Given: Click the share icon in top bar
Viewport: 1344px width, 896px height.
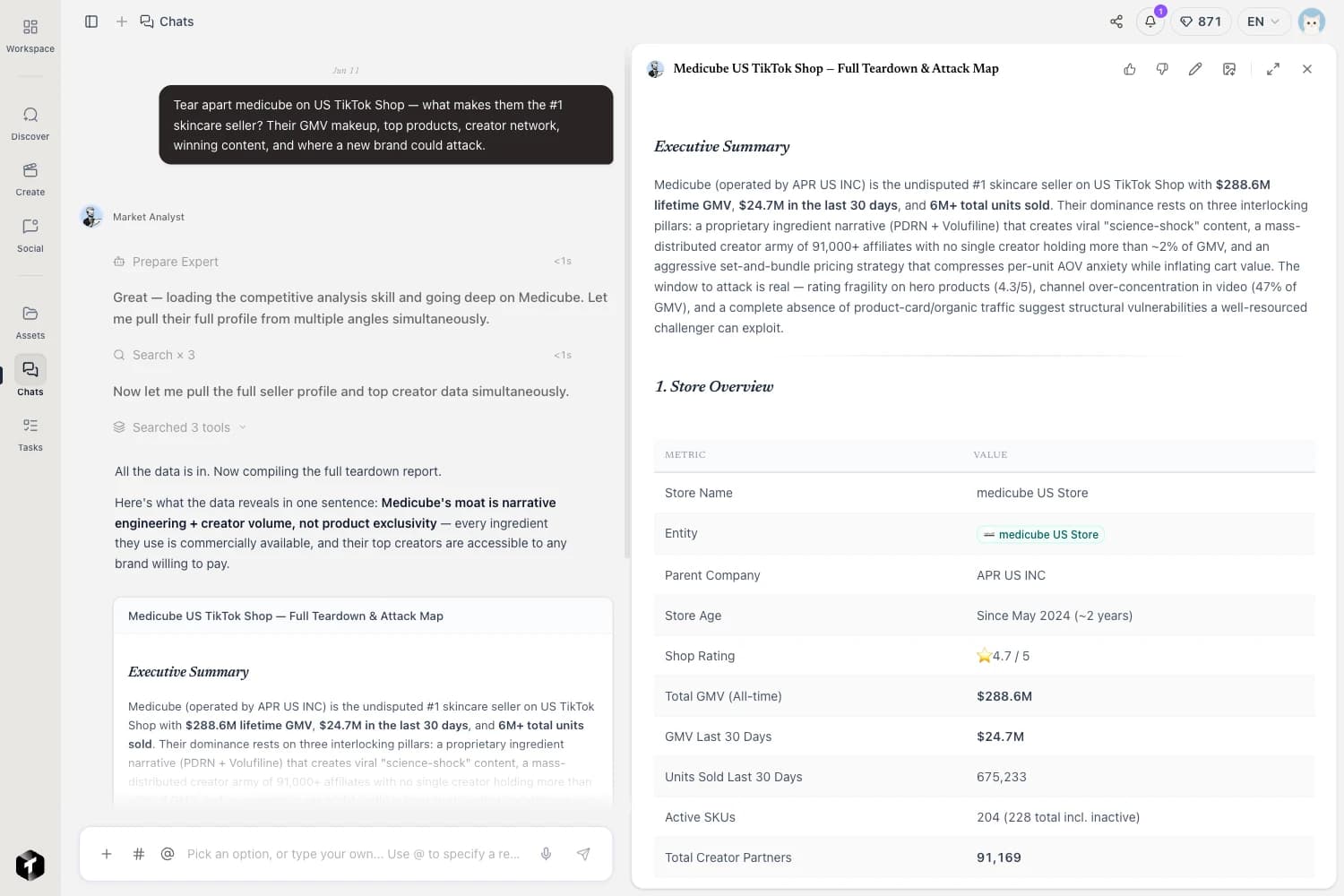Looking at the screenshot, I should click(1116, 22).
